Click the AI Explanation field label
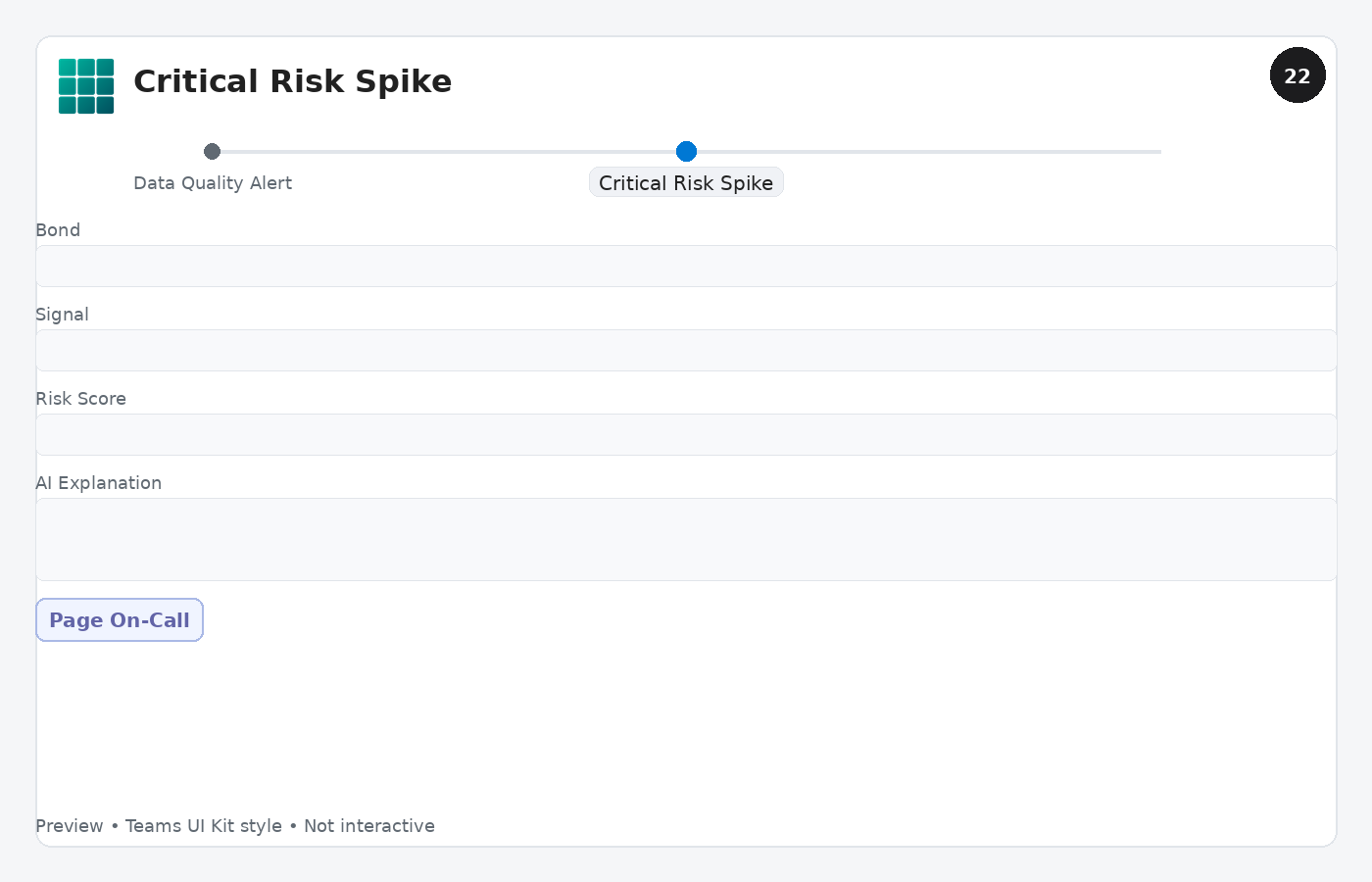Viewport: 1372px width, 882px height. [x=98, y=483]
